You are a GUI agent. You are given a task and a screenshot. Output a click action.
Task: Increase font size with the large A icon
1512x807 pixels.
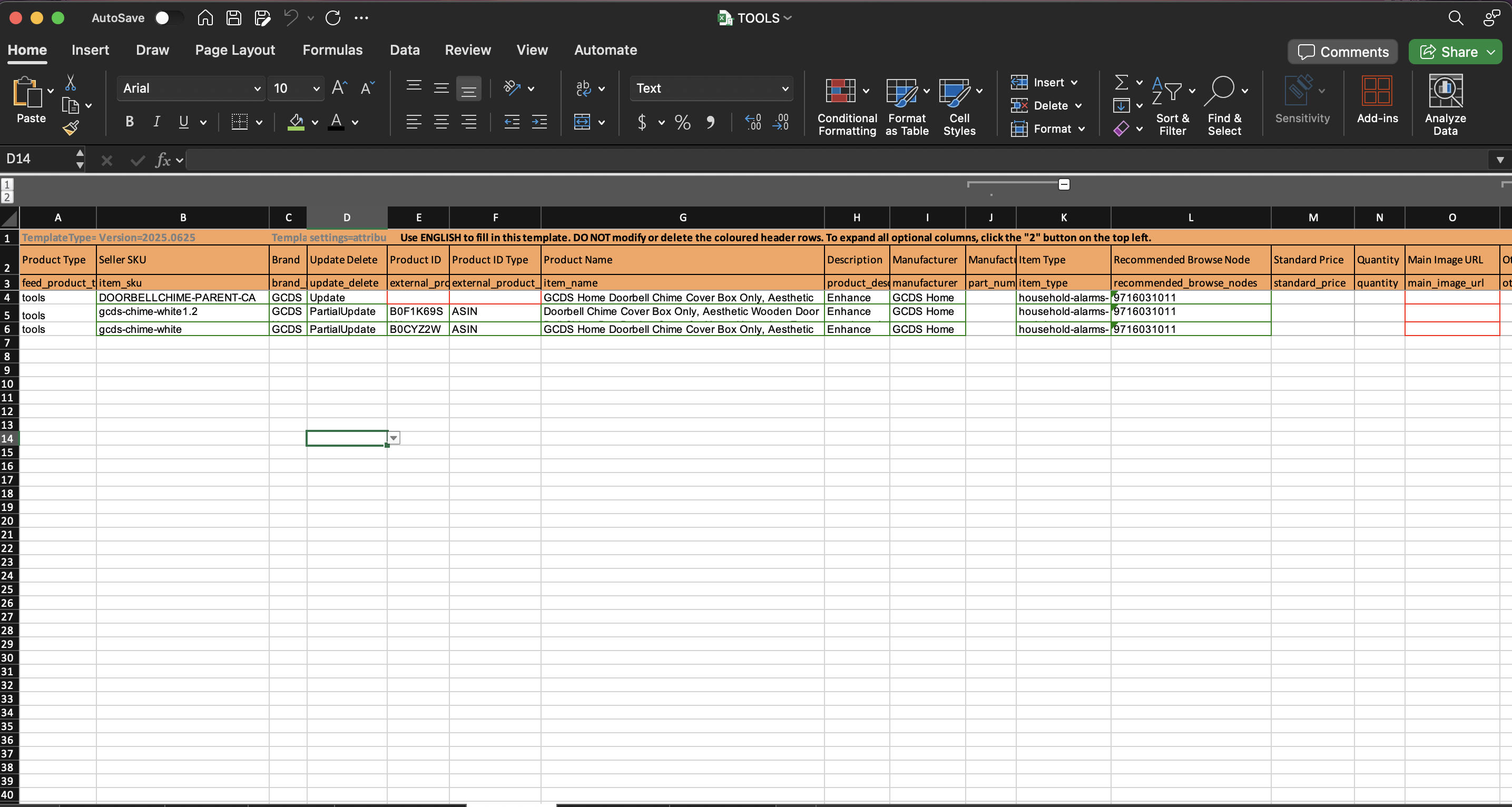(339, 88)
